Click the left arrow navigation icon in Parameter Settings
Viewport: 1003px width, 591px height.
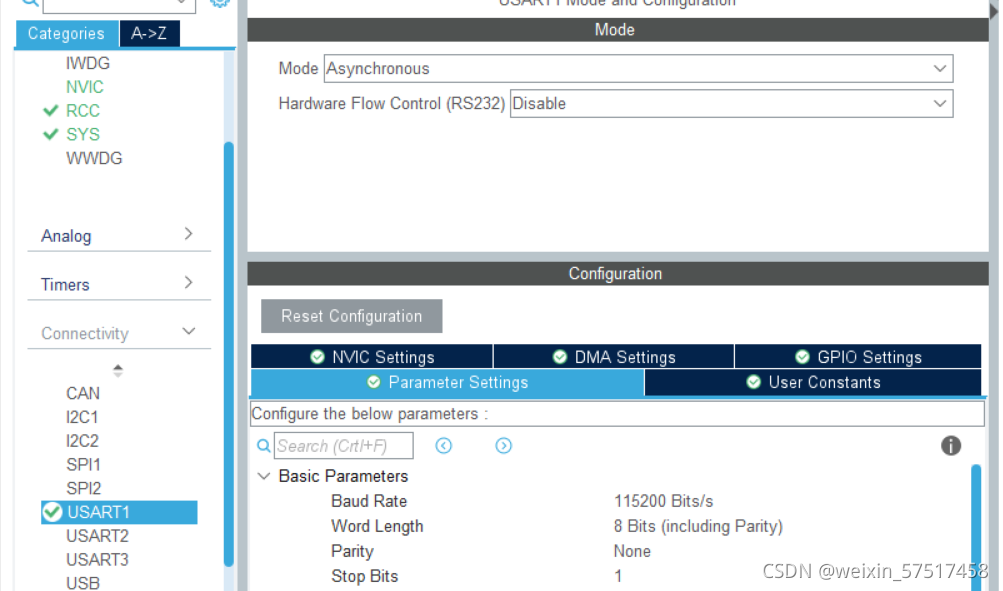pyautogui.click(x=443, y=445)
